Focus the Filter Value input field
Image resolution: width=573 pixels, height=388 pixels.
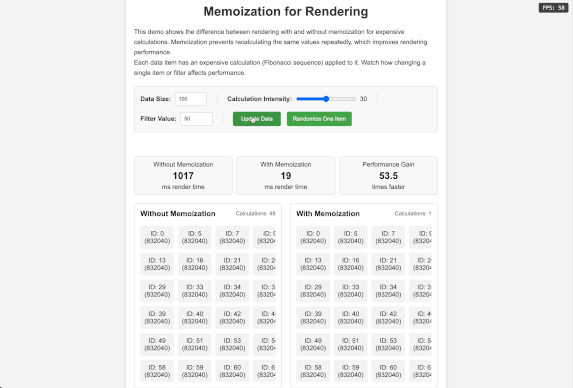196,119
